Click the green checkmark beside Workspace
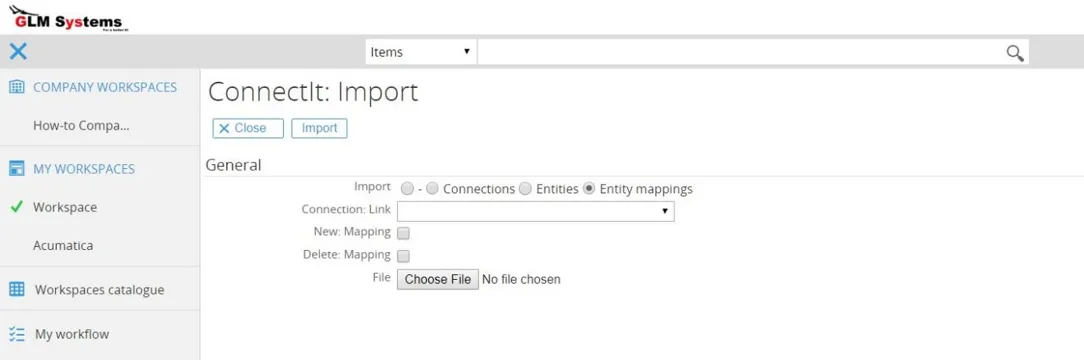Image resolution: width=1084 pixels, height=360 pixels. (17, 207)
